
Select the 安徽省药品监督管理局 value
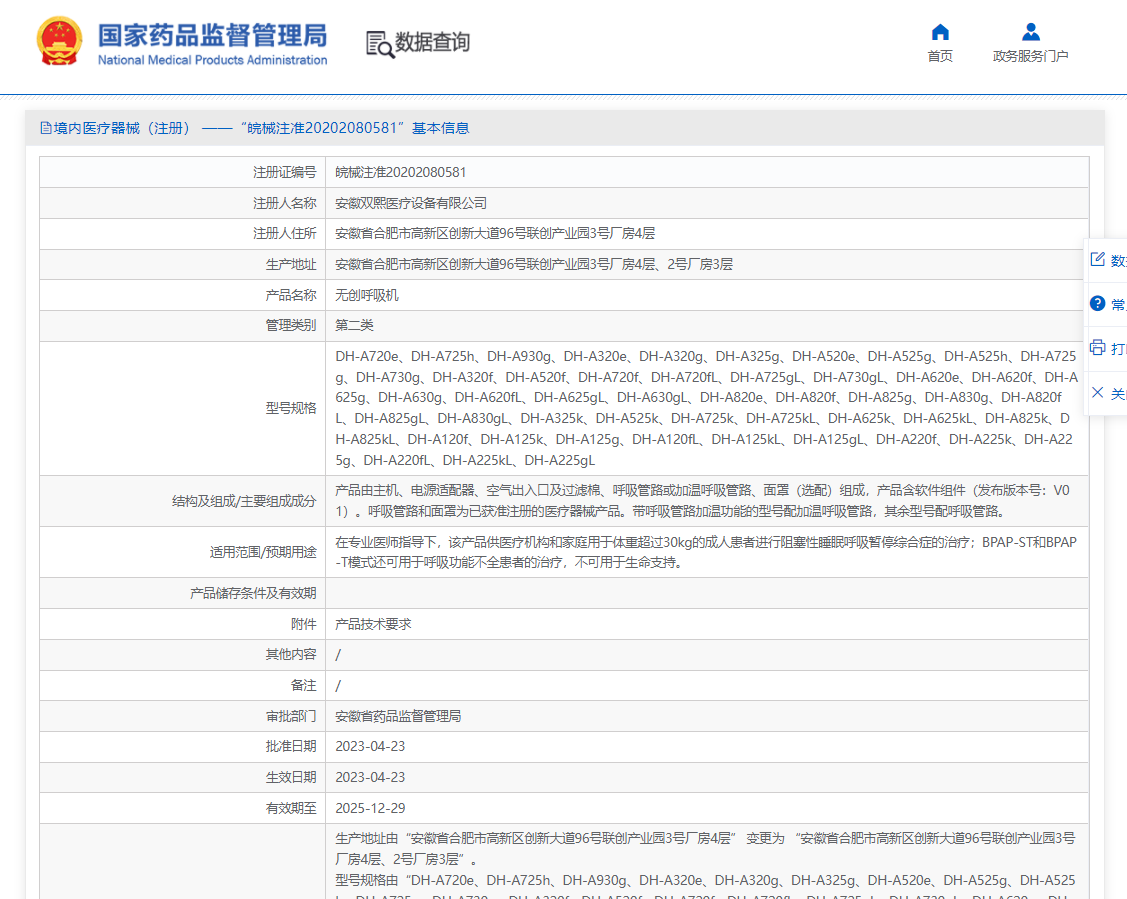(398, 716)
